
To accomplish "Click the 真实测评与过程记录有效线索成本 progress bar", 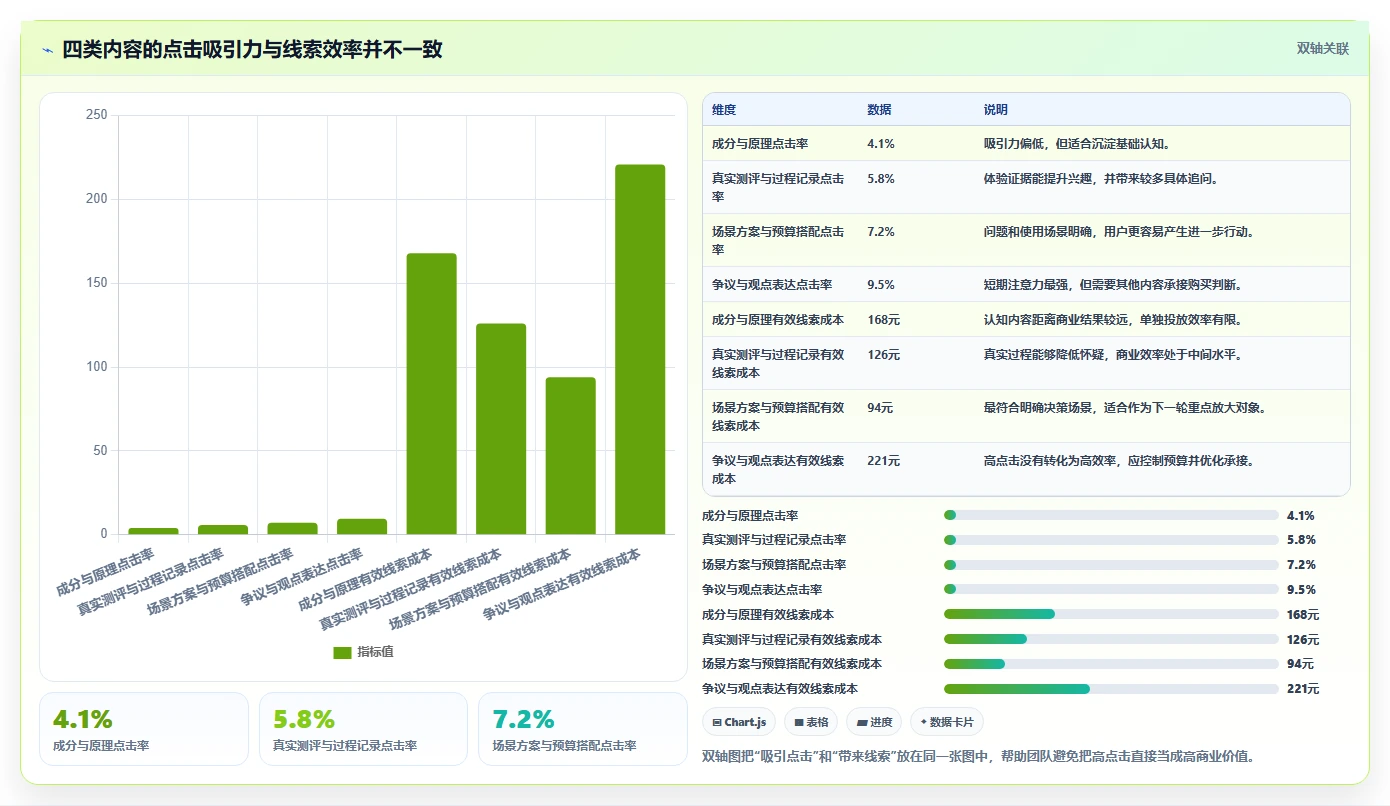I will [x=1111, y=639].
